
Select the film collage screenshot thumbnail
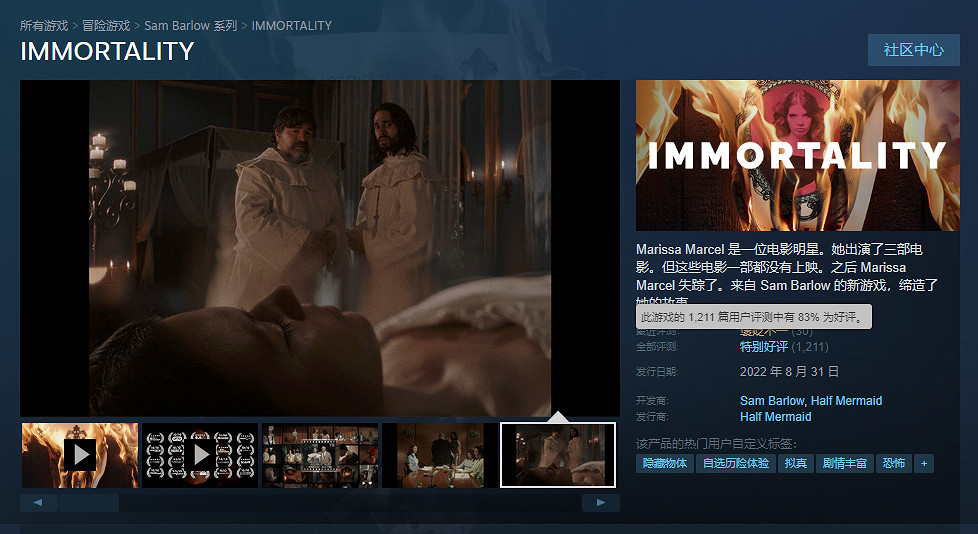[x=320, y=455]
